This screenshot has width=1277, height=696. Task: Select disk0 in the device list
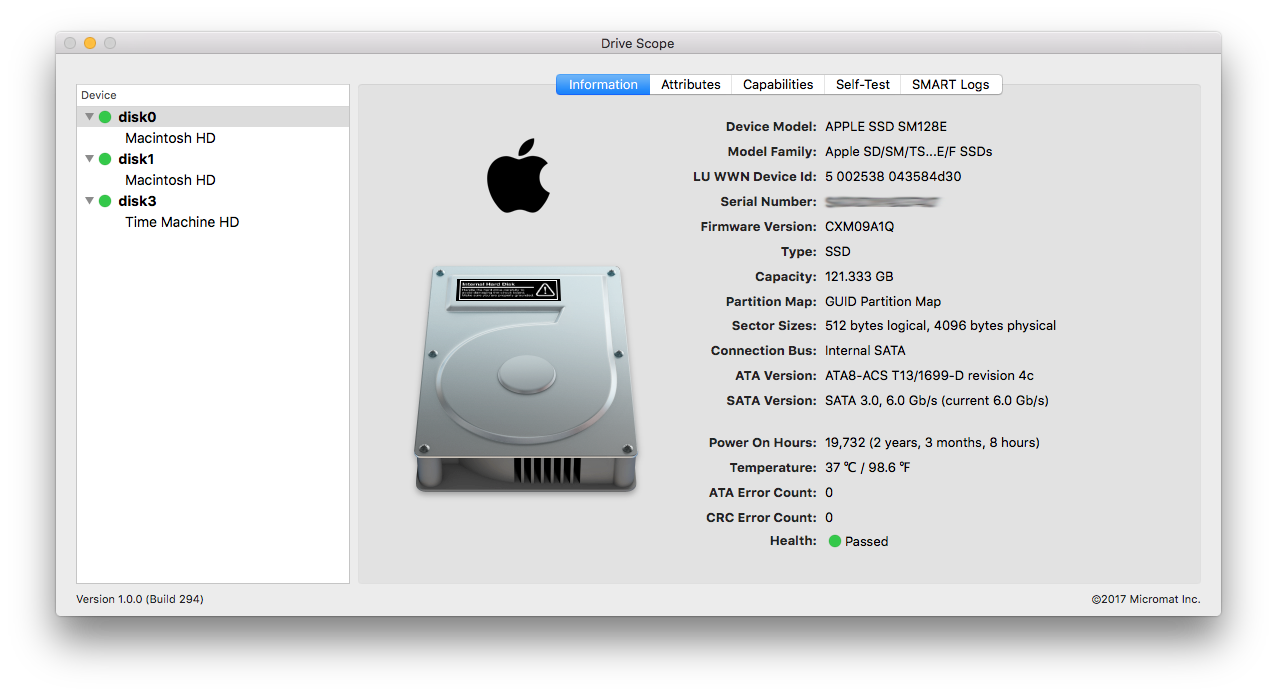coord(213,117)
